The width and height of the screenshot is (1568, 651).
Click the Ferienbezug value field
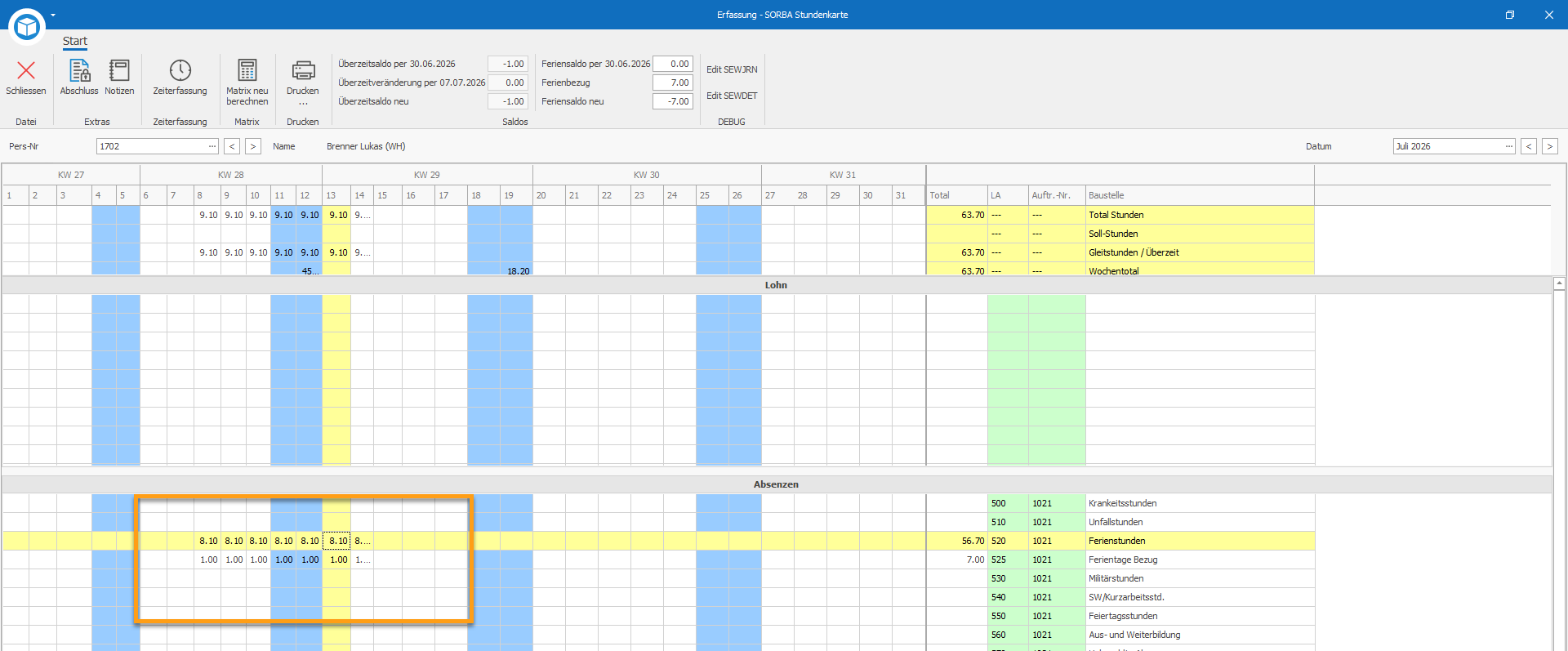673,82
